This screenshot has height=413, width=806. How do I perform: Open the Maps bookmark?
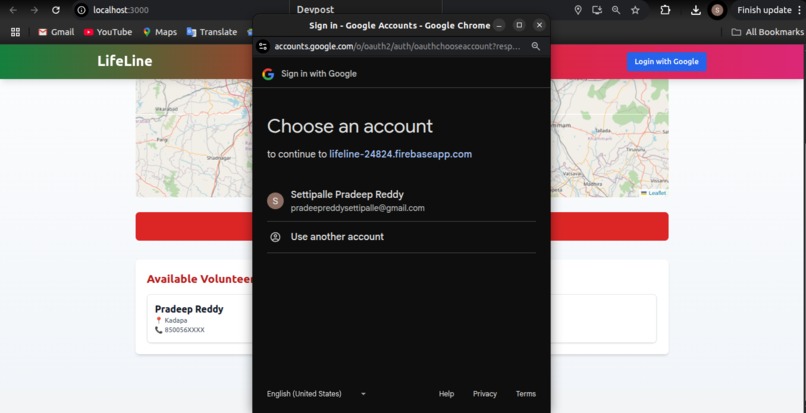click(160, 32)
